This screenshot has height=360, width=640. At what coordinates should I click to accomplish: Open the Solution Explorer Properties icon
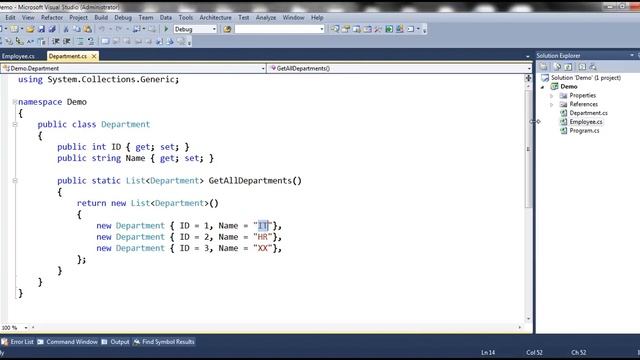(x=544, y=67)
